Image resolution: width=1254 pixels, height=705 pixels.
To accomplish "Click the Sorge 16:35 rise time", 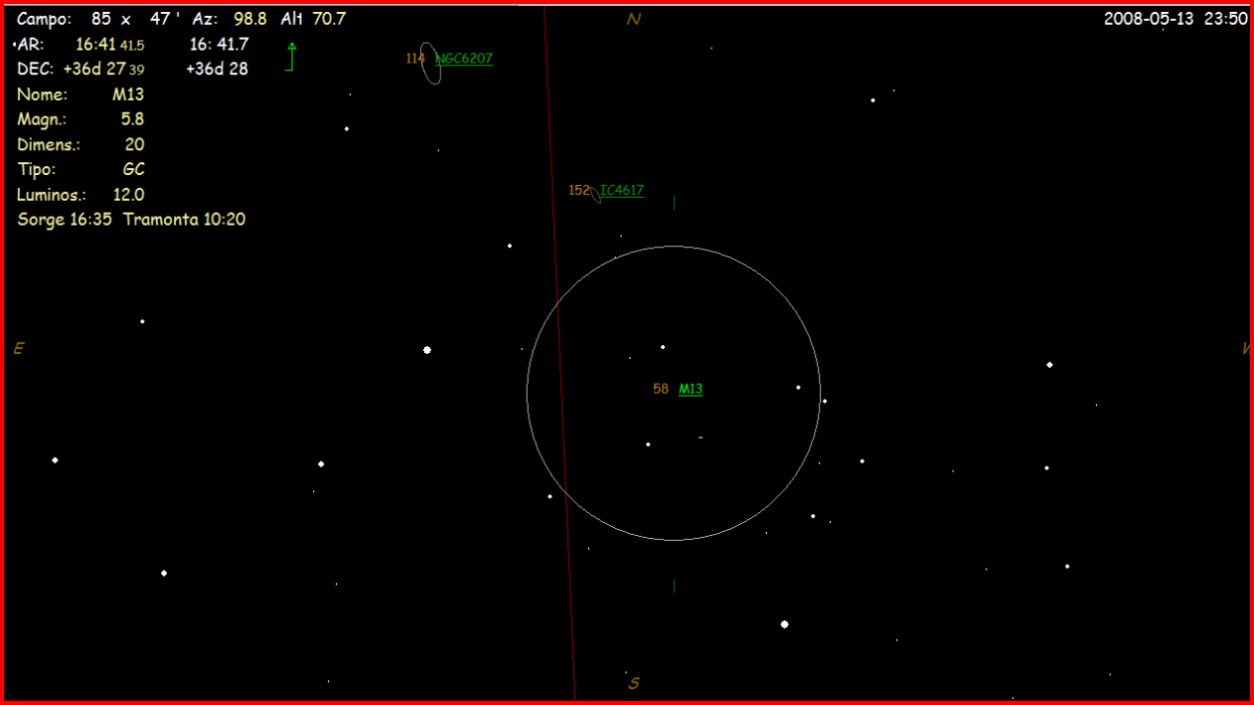I will [66, 220].
